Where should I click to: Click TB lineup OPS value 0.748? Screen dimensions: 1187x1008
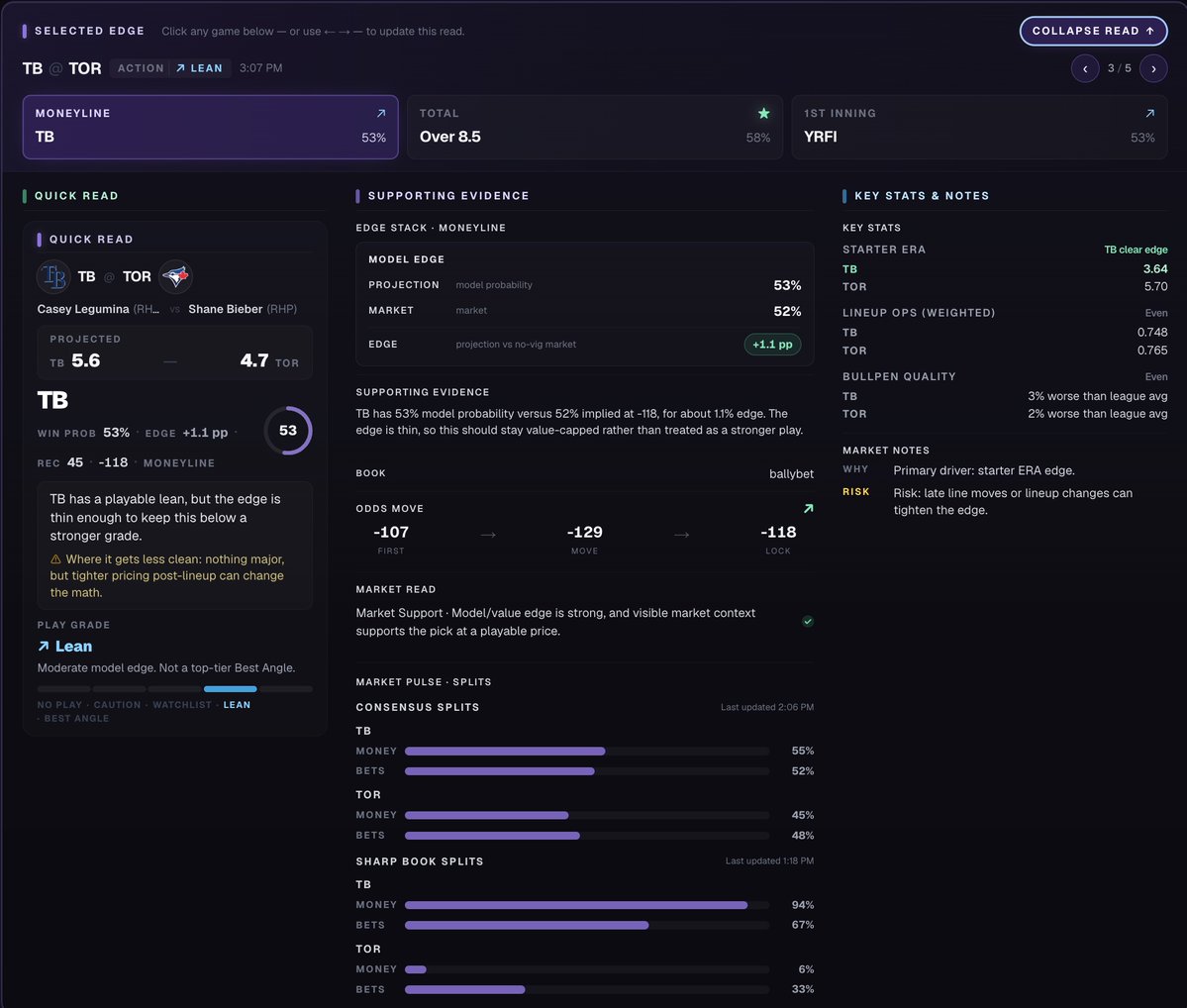pyautogui.click(x=1152, y=333)
